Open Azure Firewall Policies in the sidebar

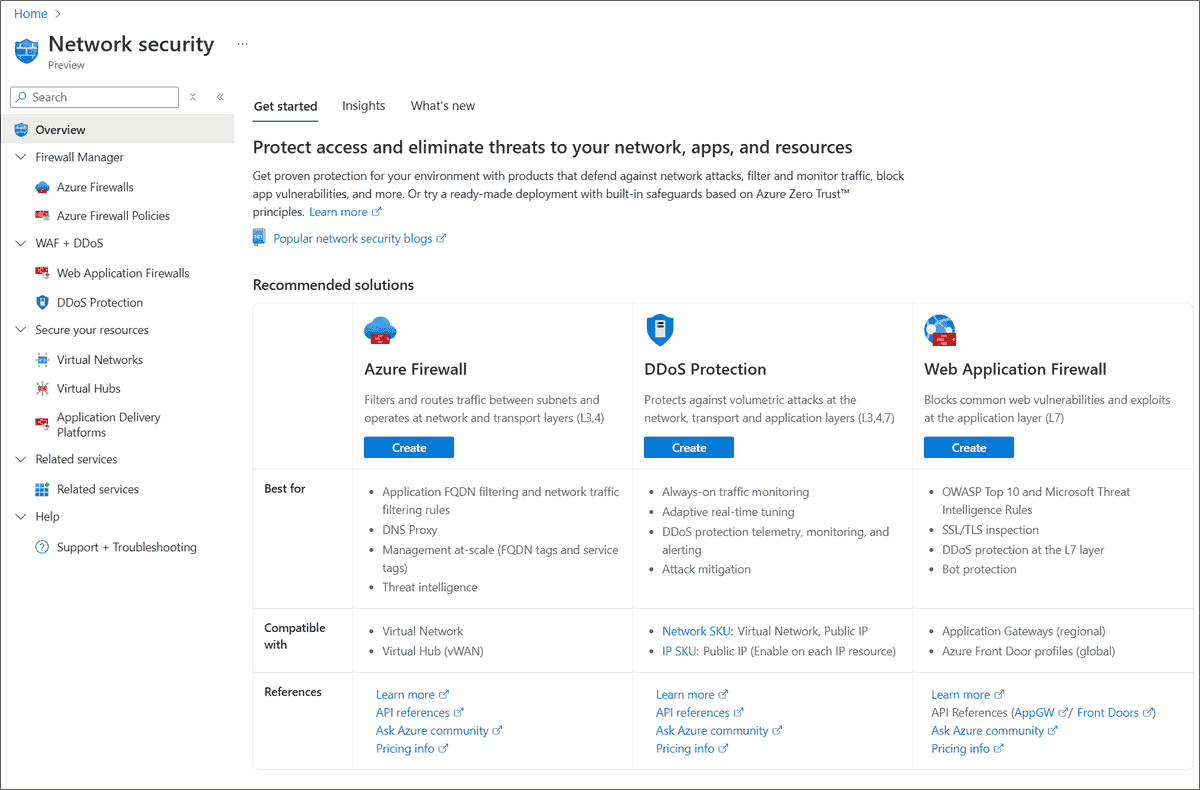[113, 216]
